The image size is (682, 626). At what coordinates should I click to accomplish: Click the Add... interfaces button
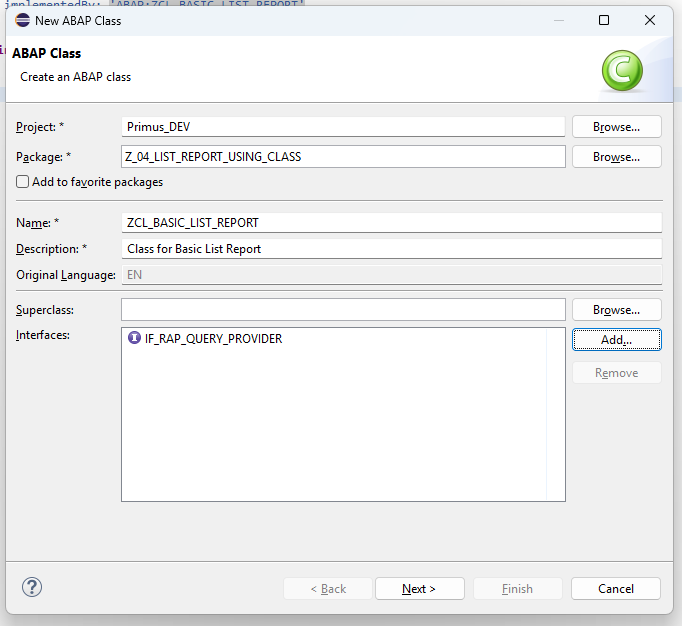[x=617, y=339]
